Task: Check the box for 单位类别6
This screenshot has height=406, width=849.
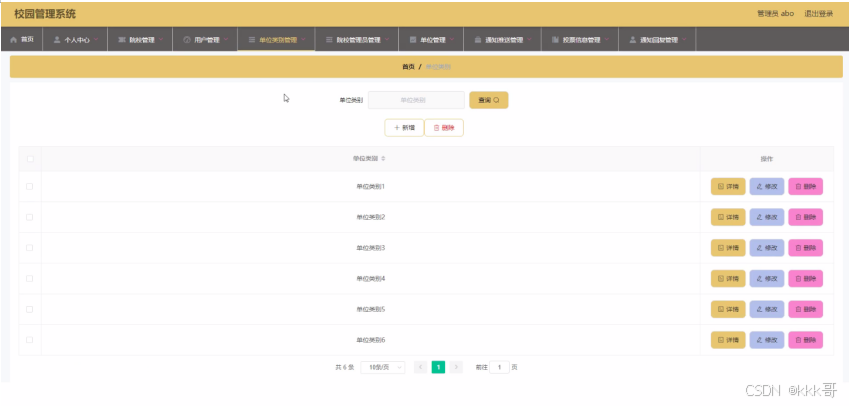Action: 29,340
